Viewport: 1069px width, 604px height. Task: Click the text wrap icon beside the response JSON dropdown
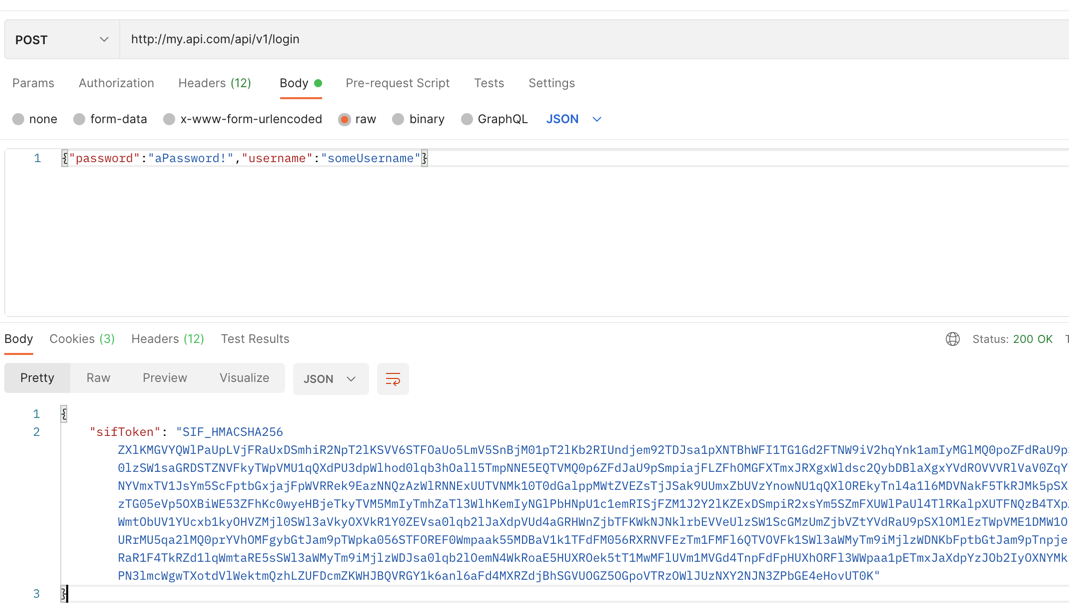click(391, 379)
